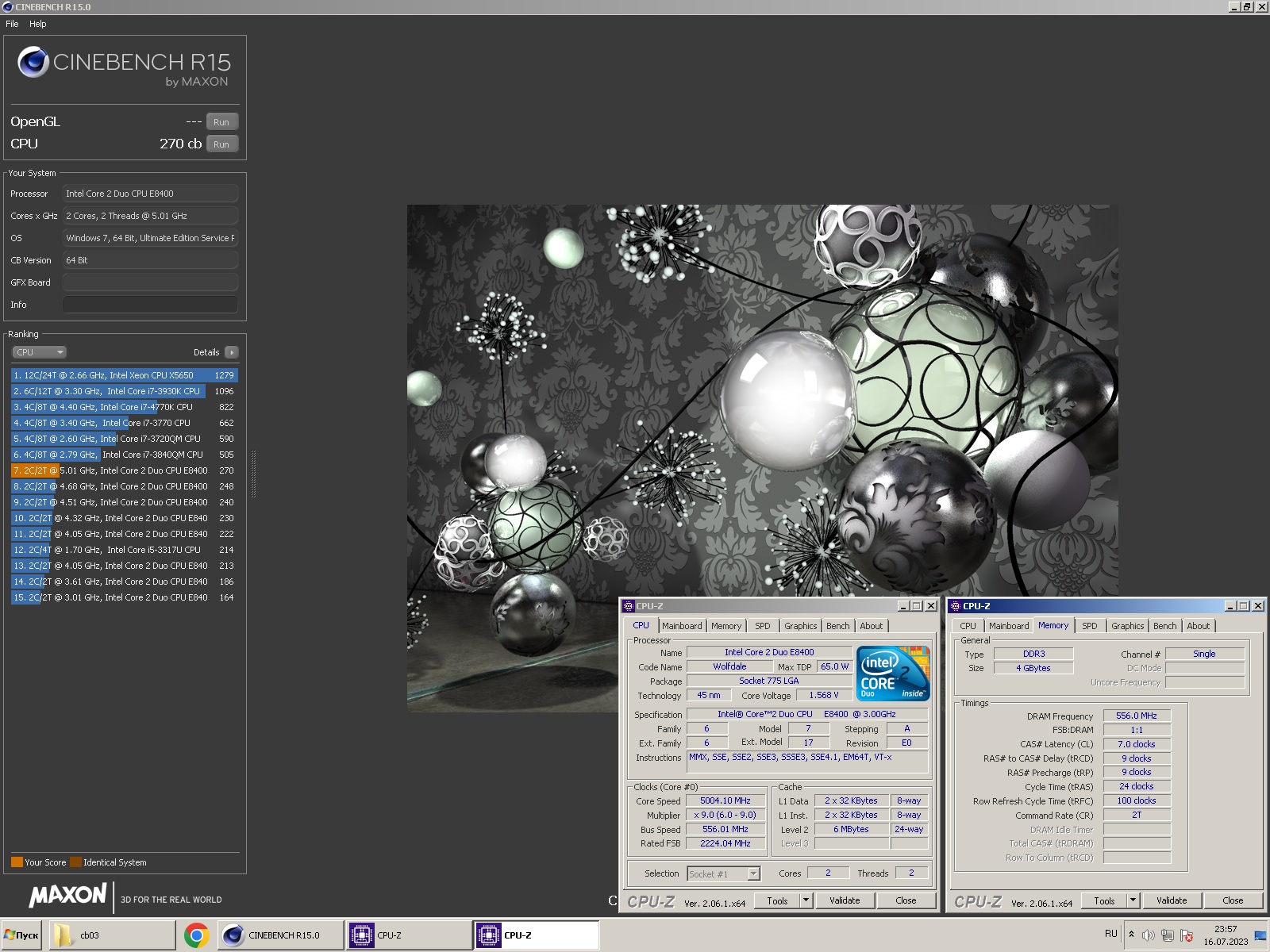Open the SPD tab in the right CPU-Z

pos(1090,626)
